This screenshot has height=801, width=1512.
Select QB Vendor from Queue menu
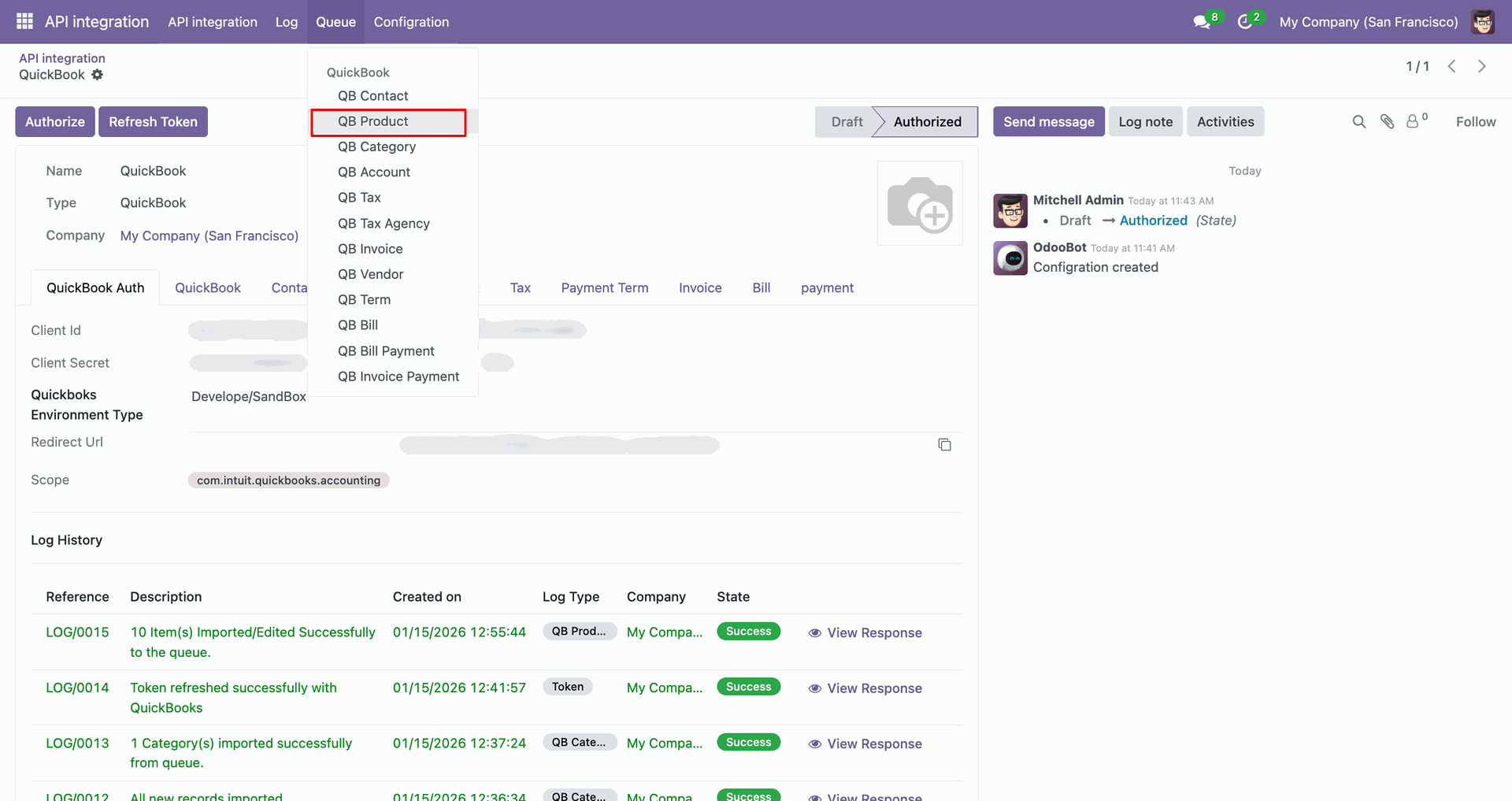click(x=393, y=274)
